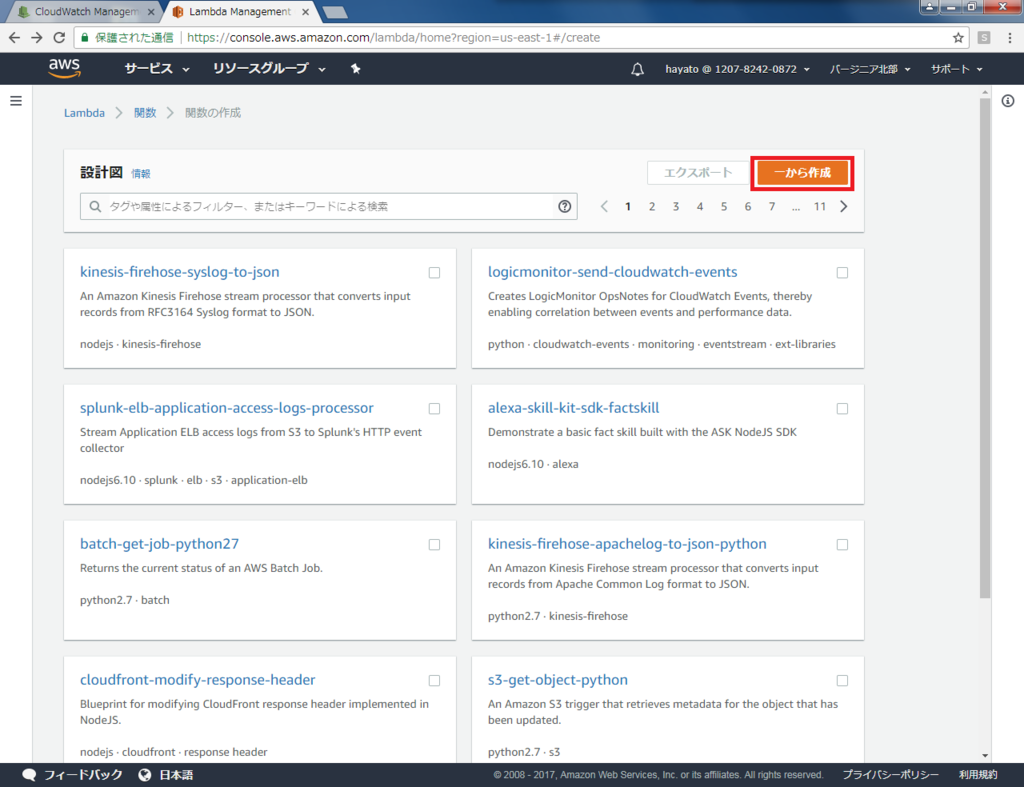Open the batch-get-job-python27 blueprint link
Image resolution: width=1024 pixels, height=787 pixels.
159,543
